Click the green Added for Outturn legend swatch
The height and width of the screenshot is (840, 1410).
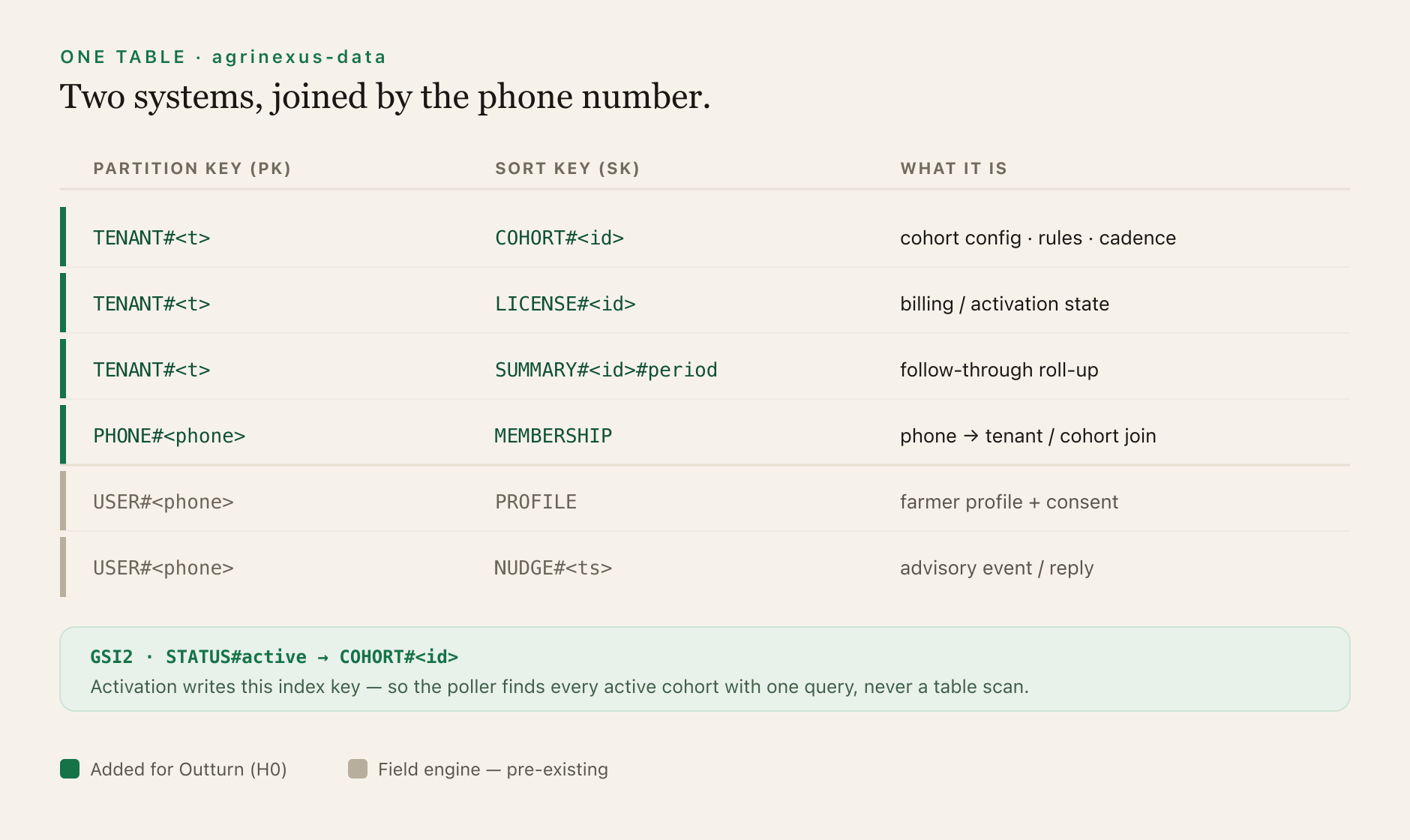(70, 769)
